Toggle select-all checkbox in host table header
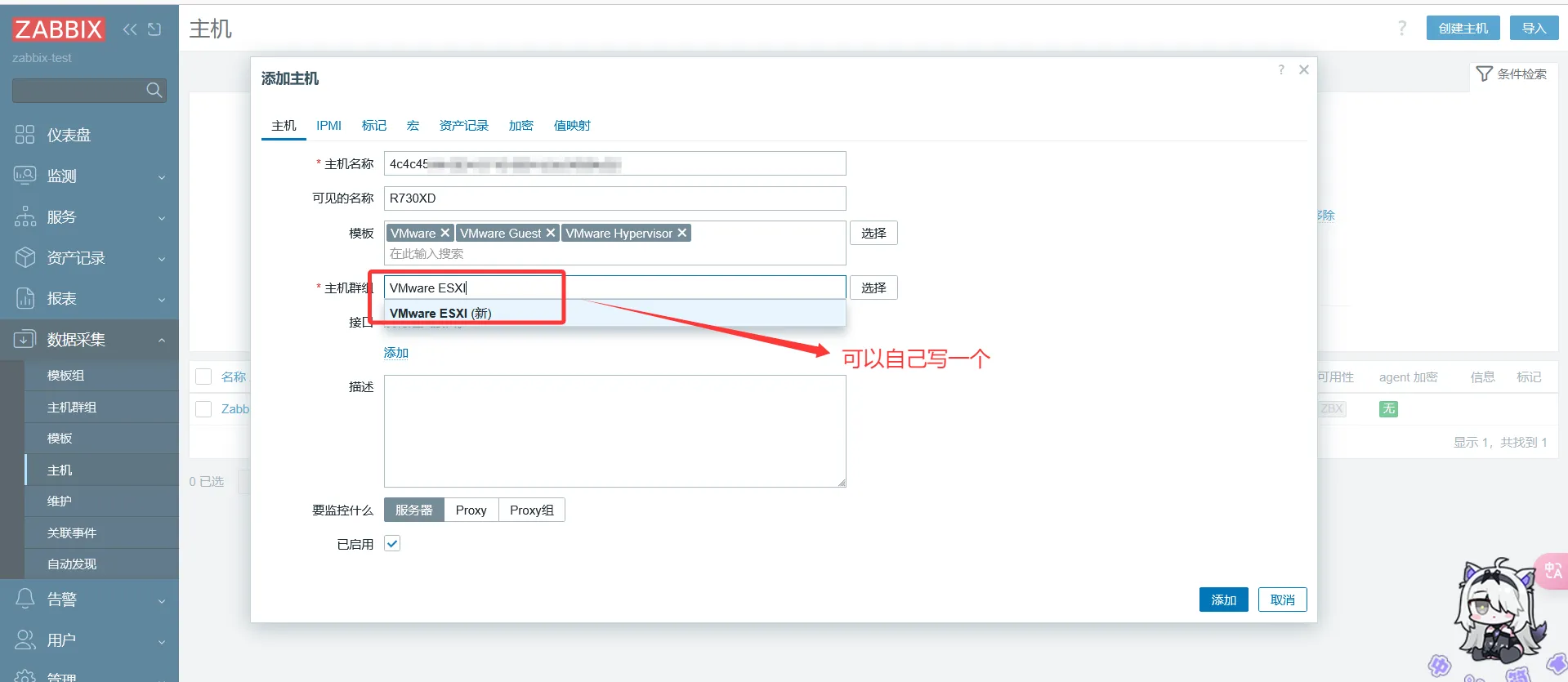Viewport: 1568px width, 682px height. click(x=203, y=377)
